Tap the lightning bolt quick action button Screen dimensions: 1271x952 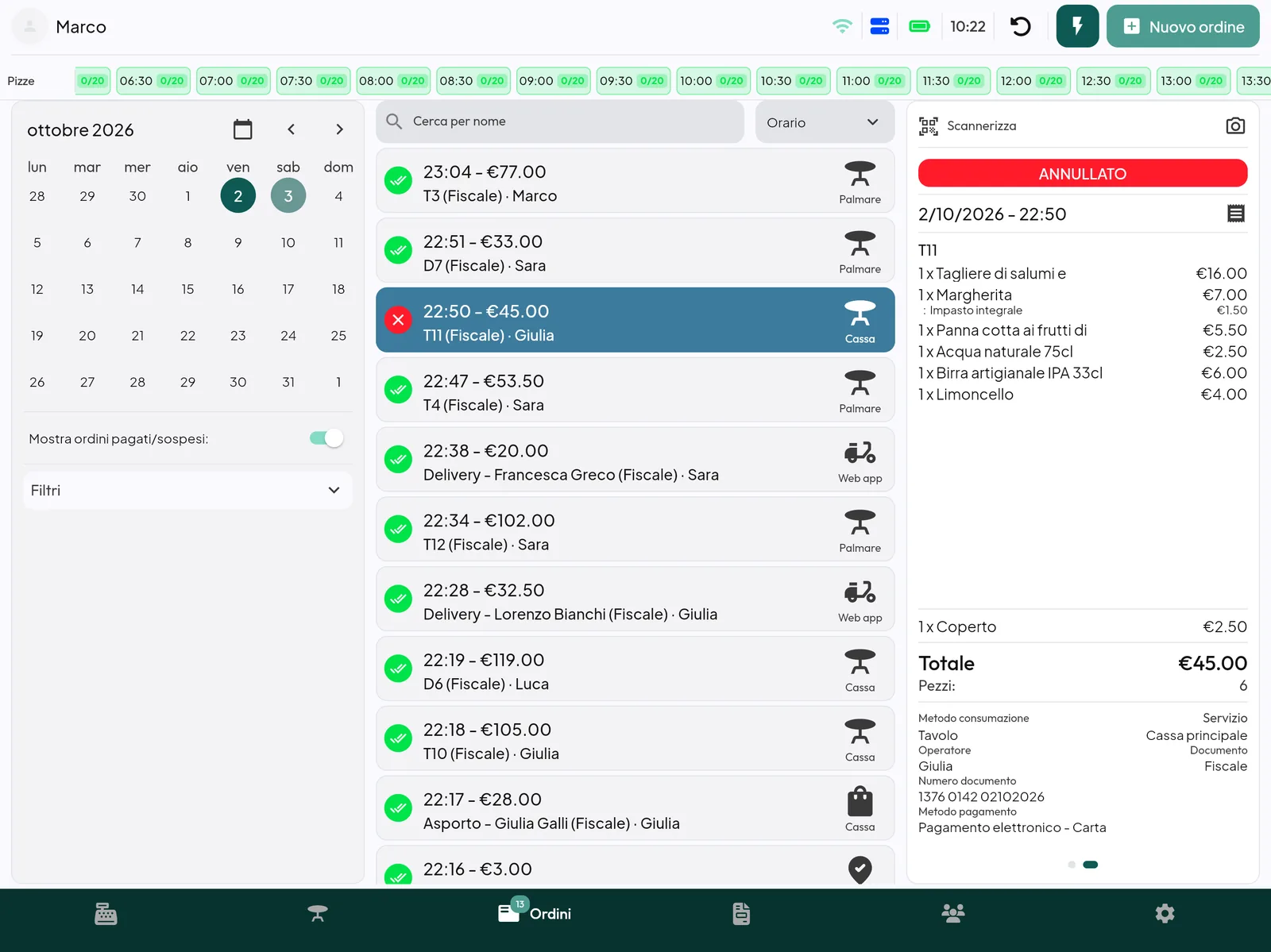click(x=1078, y=26)
